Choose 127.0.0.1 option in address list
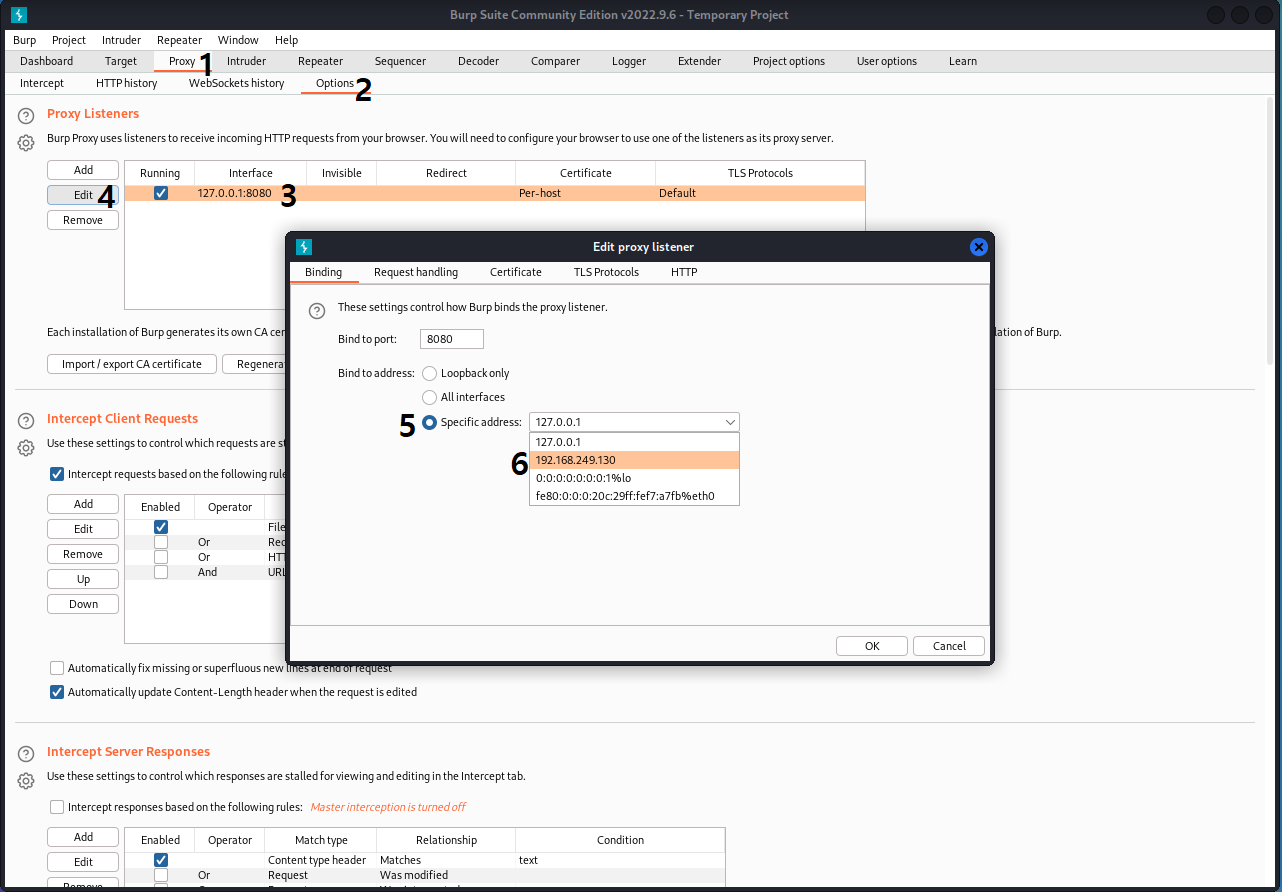The width and height of the screenshot is (1282, 892). [x=635, y=442]
